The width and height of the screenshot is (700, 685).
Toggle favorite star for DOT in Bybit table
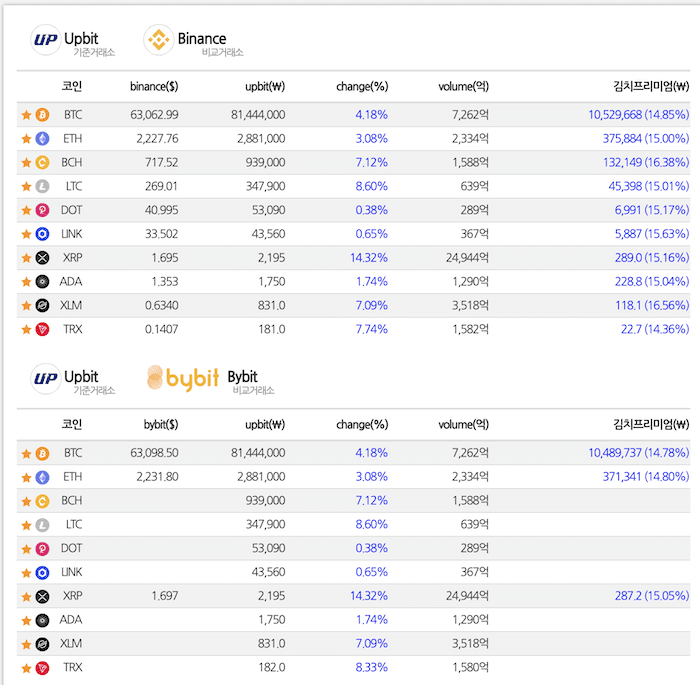point(26,548)
